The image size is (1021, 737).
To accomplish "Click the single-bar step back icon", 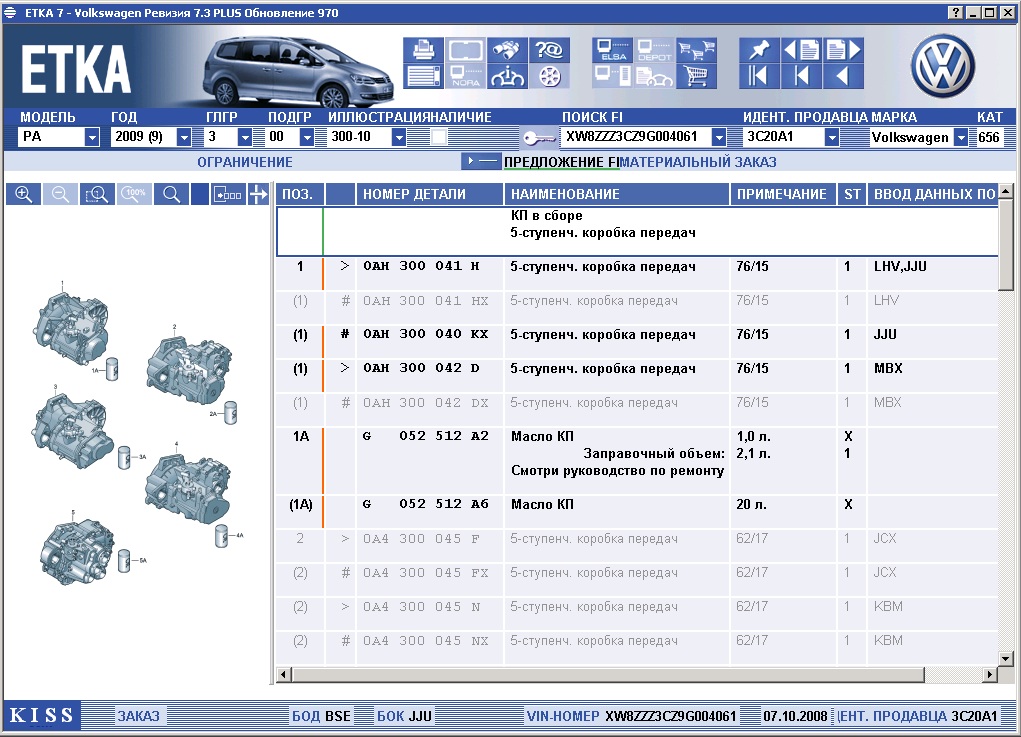I will pos(801,76).
